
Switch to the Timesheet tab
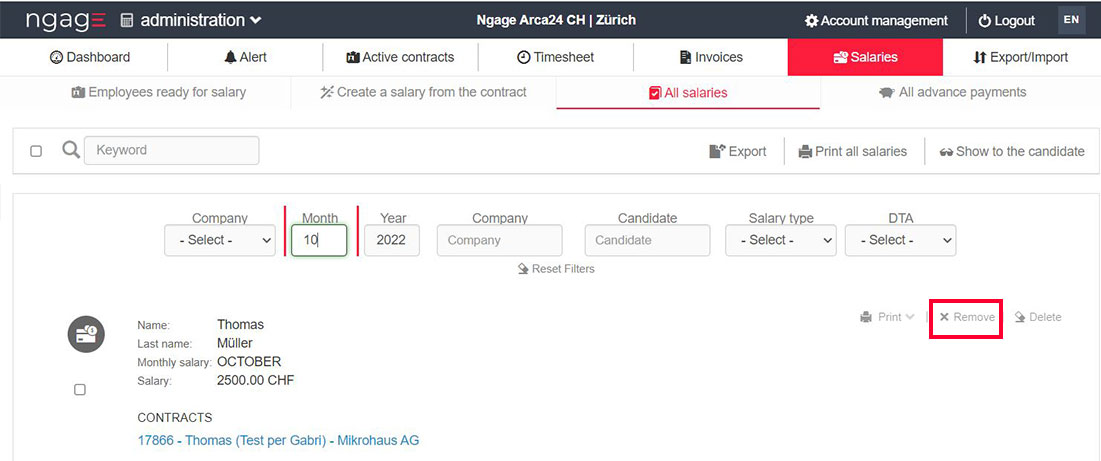556,57
